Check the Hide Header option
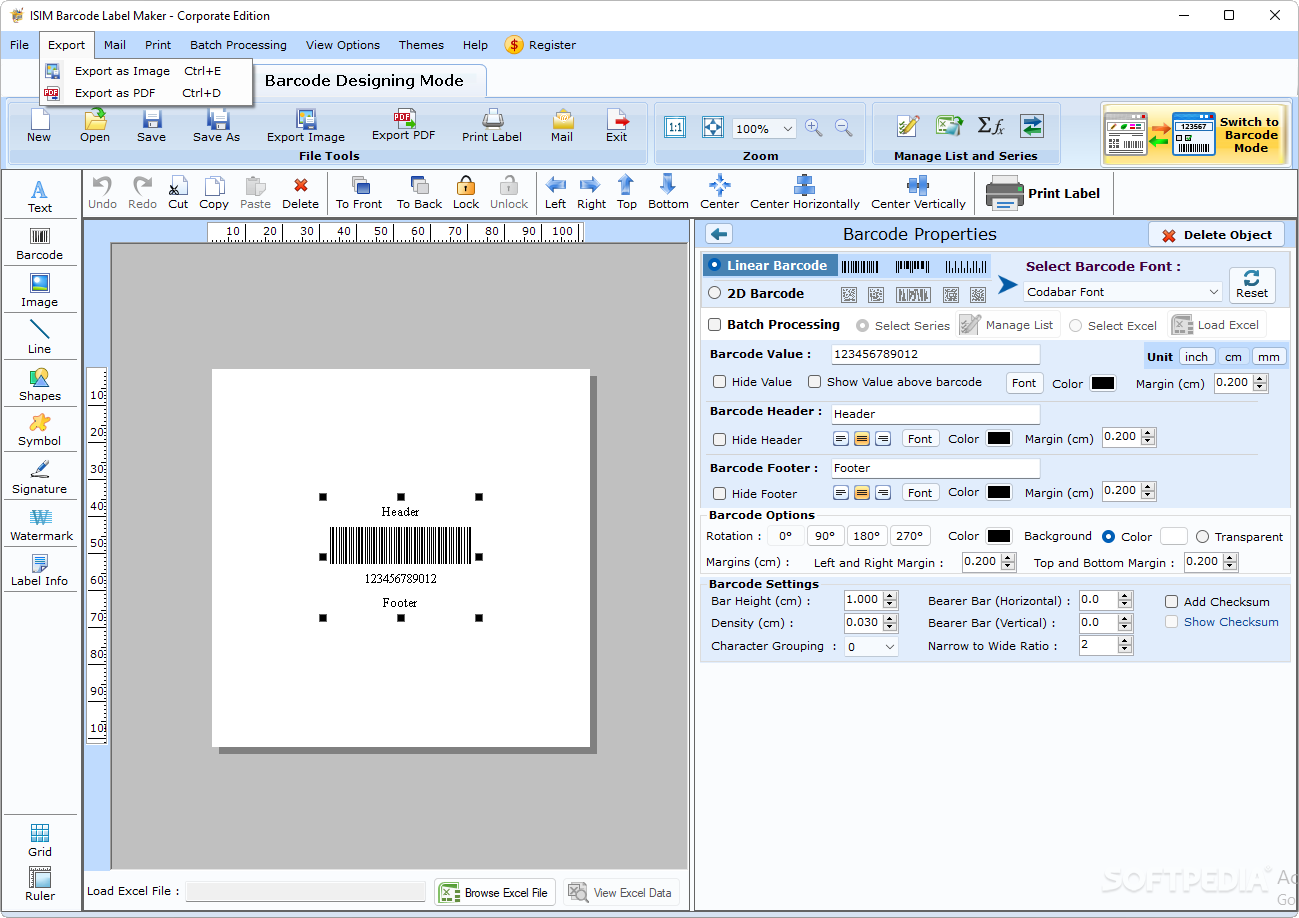 (x=719, y=439)
